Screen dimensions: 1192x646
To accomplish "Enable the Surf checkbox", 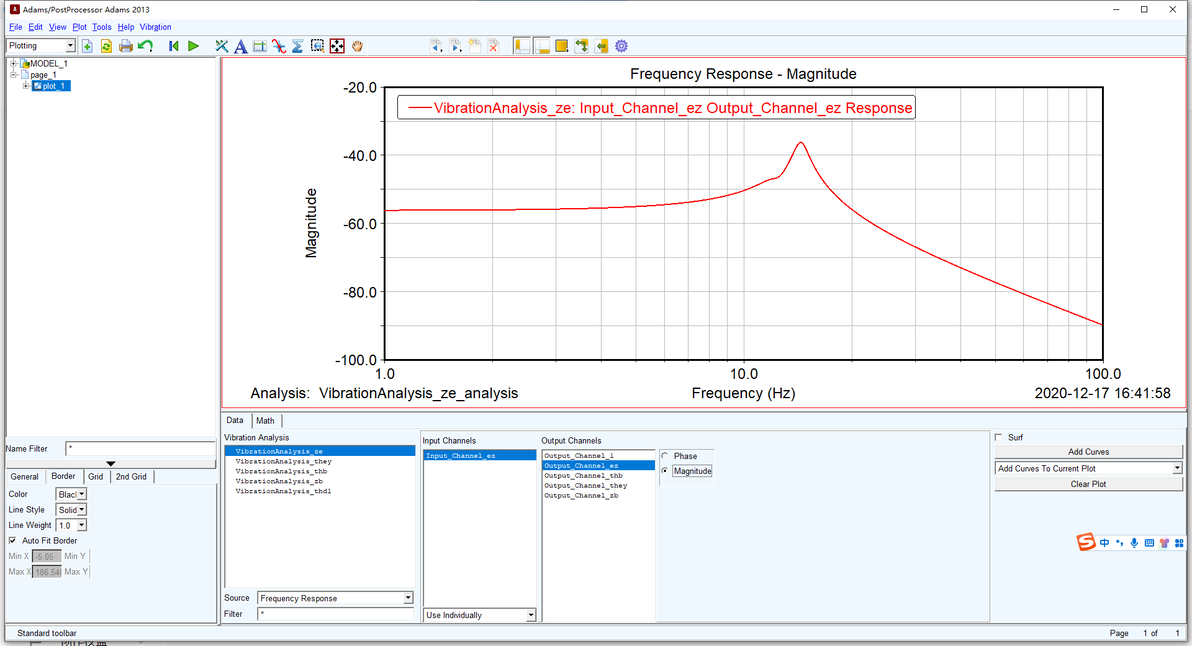I will coord(998,437).
